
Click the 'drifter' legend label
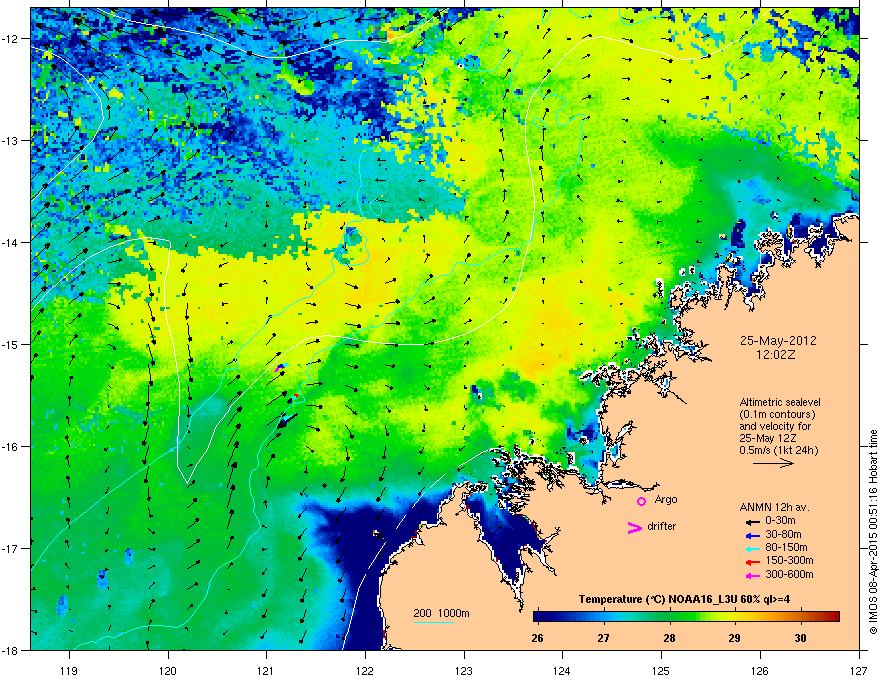click(x=662, y=526)
